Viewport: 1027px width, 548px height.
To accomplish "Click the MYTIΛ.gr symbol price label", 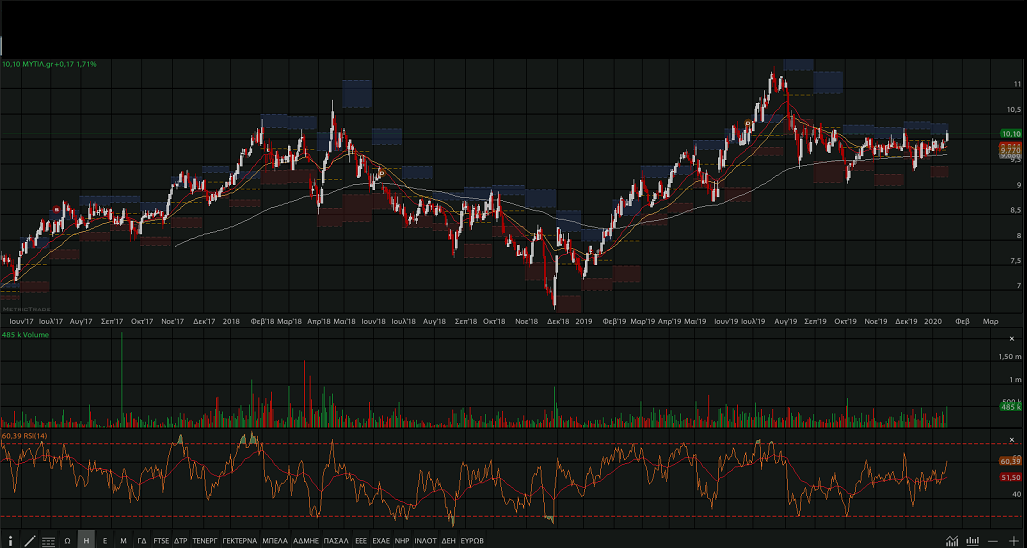I will 49,64.
